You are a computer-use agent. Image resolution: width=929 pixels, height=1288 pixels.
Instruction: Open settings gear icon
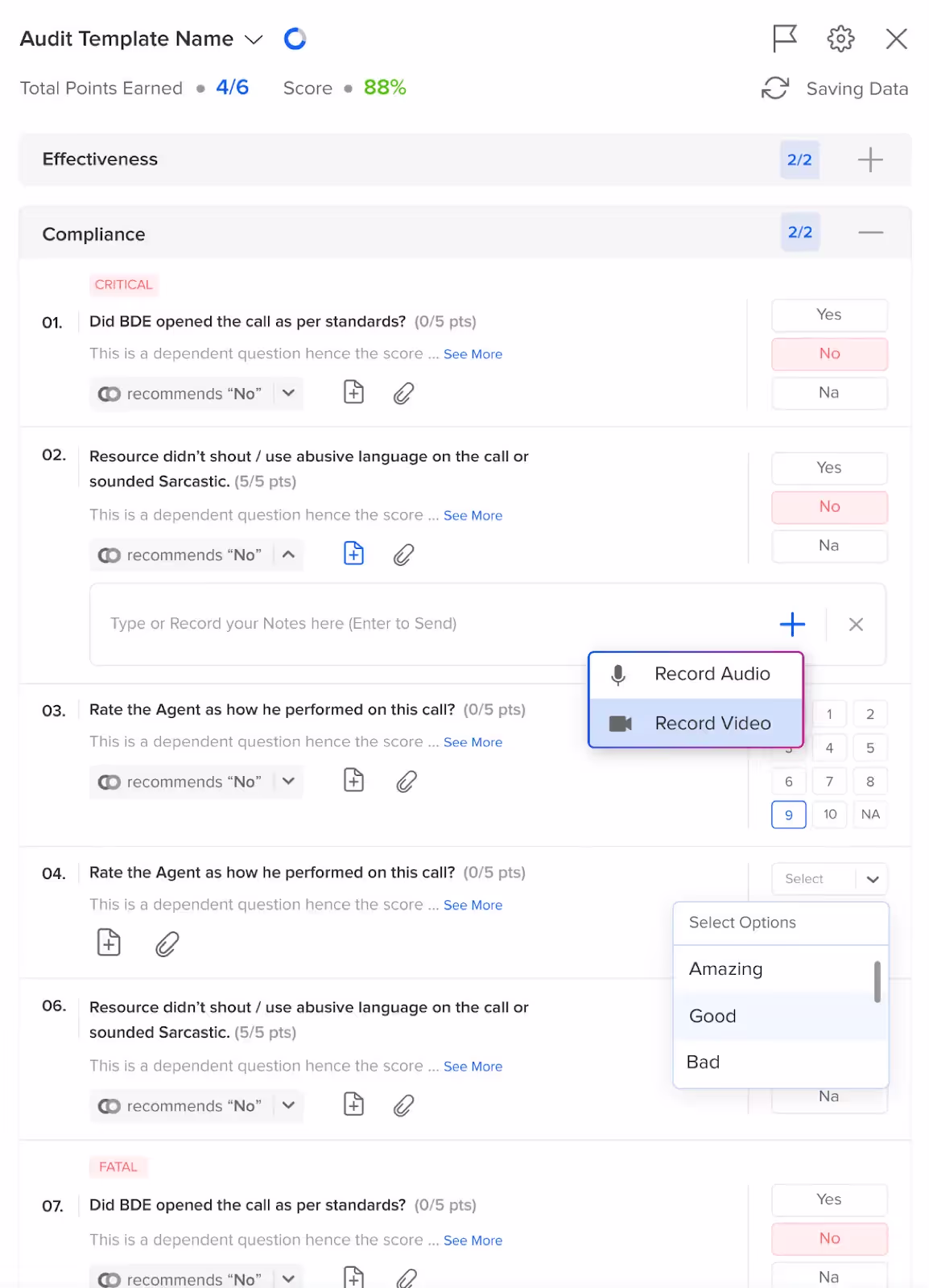tap(840, 38)
